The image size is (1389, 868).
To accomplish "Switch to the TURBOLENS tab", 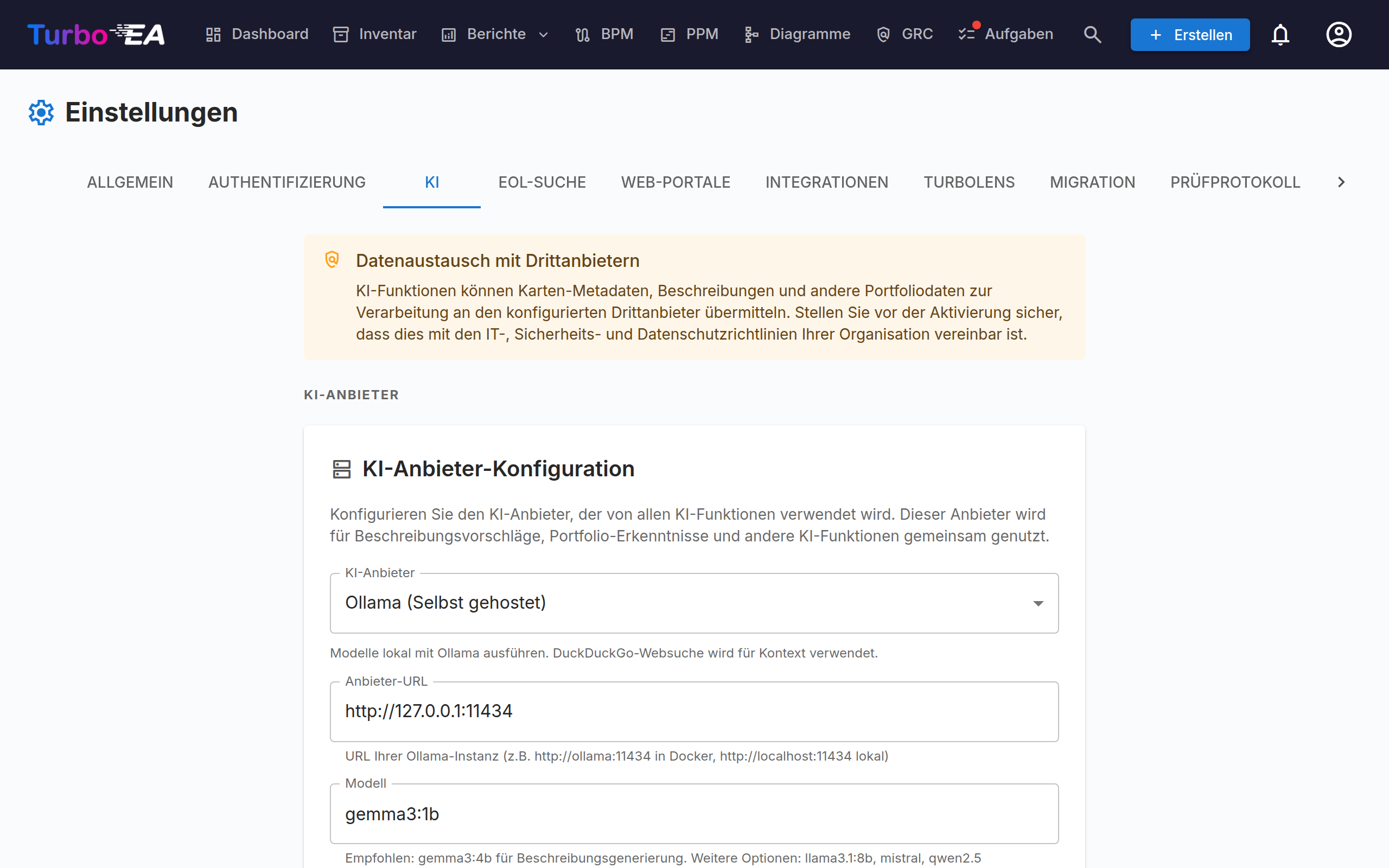I will [969, 183].
